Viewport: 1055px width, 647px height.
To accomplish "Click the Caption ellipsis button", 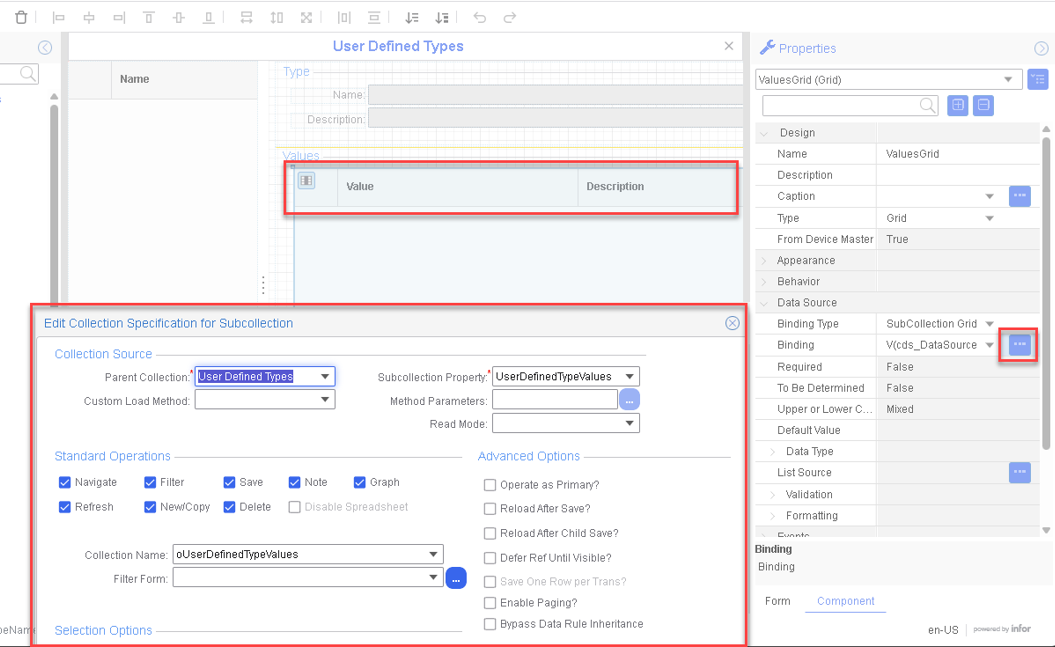I will (x=1020, y=196).
